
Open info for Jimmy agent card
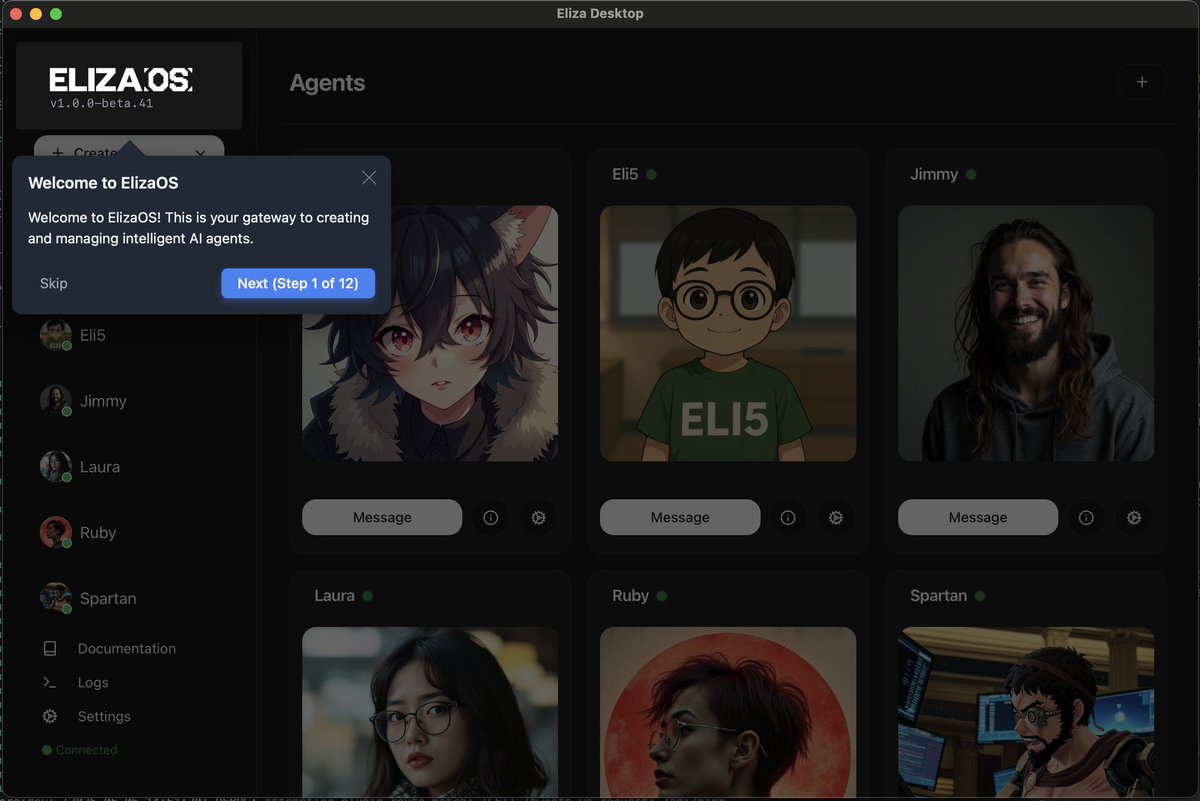pos(1086,518)
